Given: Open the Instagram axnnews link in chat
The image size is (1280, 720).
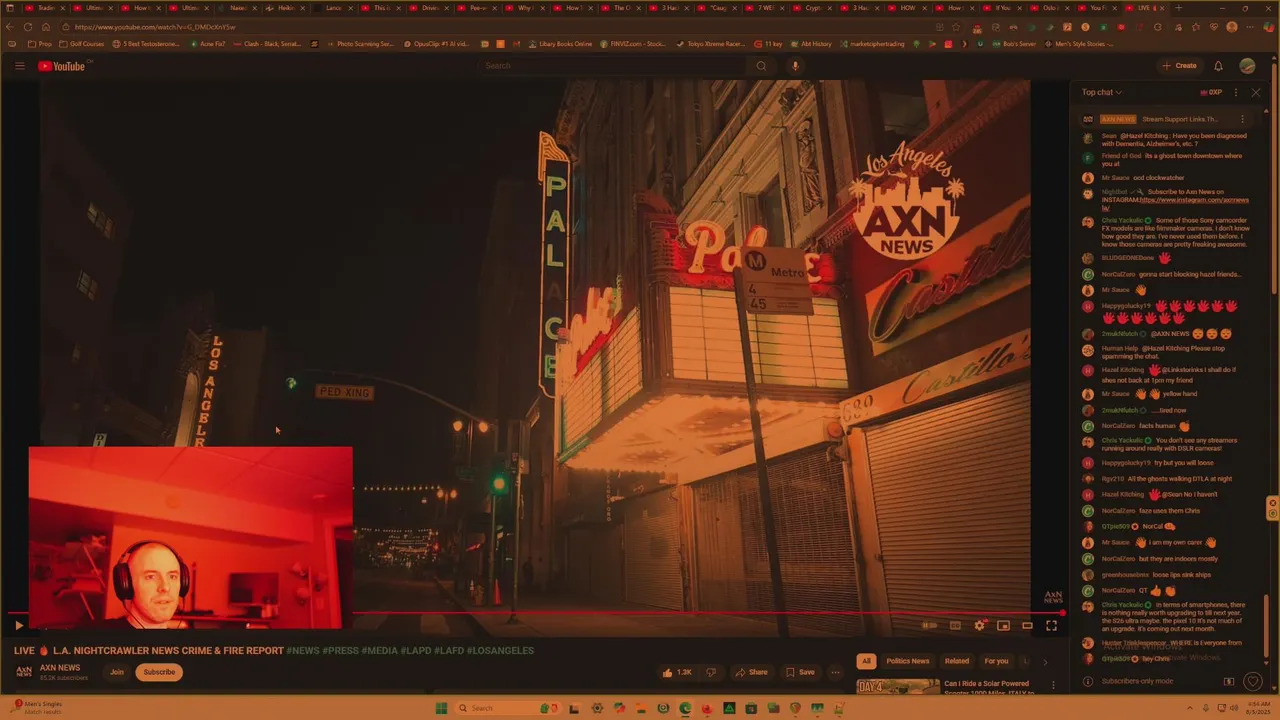Looking at the screenshot, I should click(x=1175, y=204).
